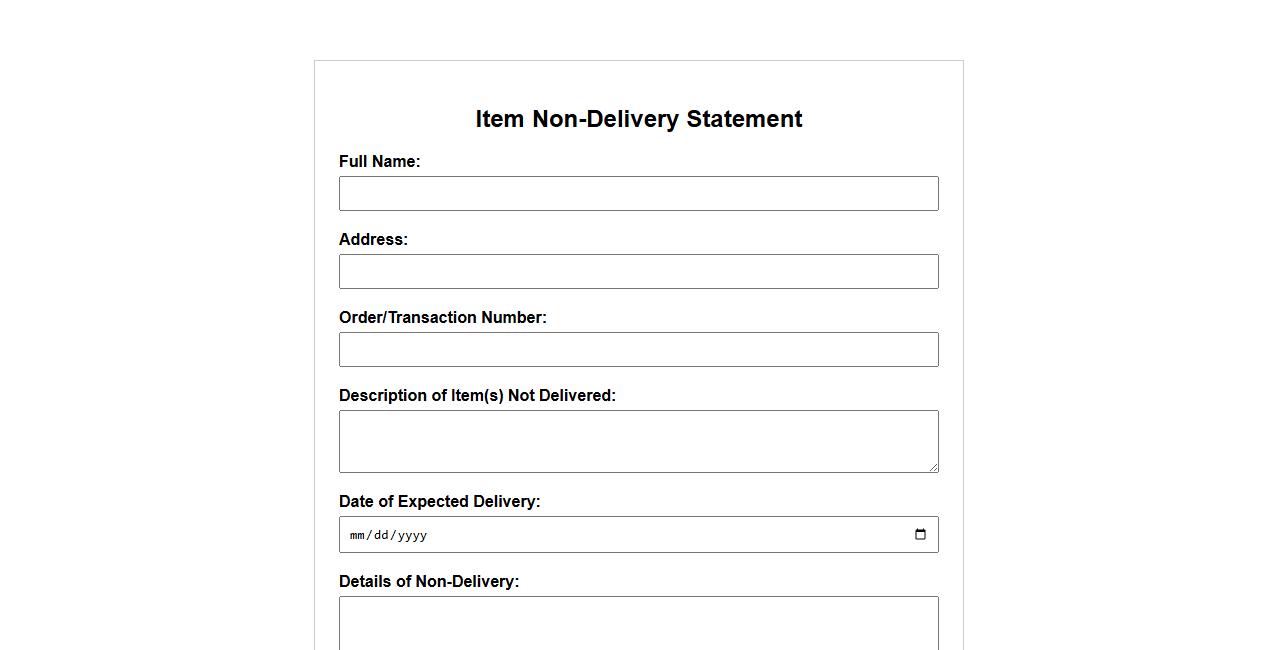
Task: Click the "Details of Non-Delivery:" label
Action: [428, 582]
